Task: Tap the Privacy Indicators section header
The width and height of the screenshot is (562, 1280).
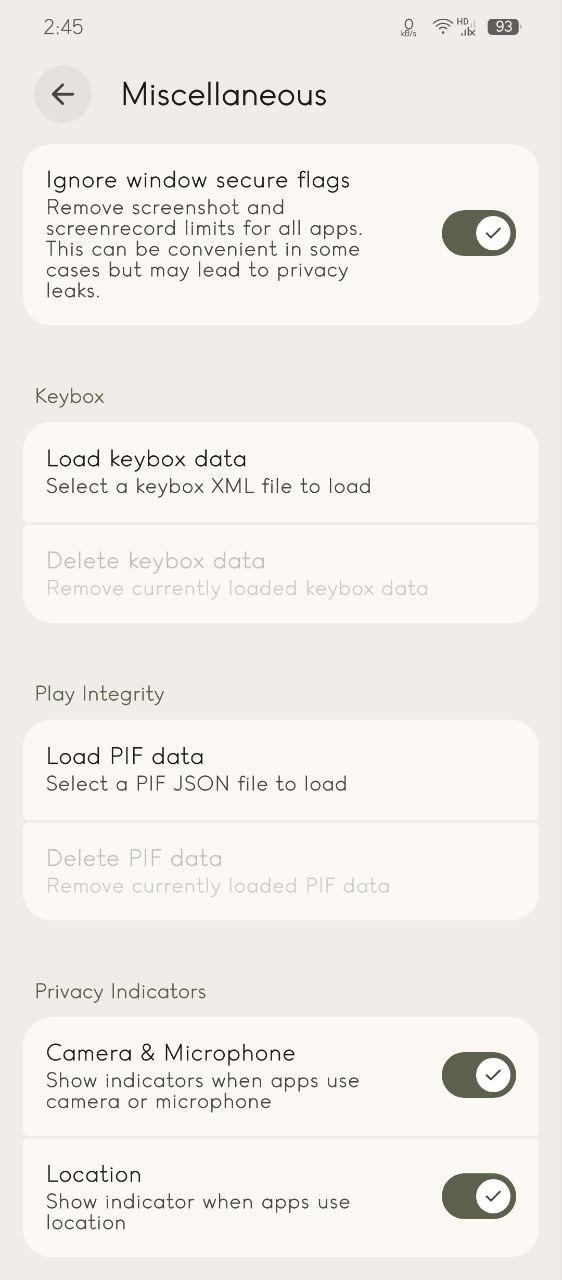Action: pyautogui.click(x=121, y=991)
